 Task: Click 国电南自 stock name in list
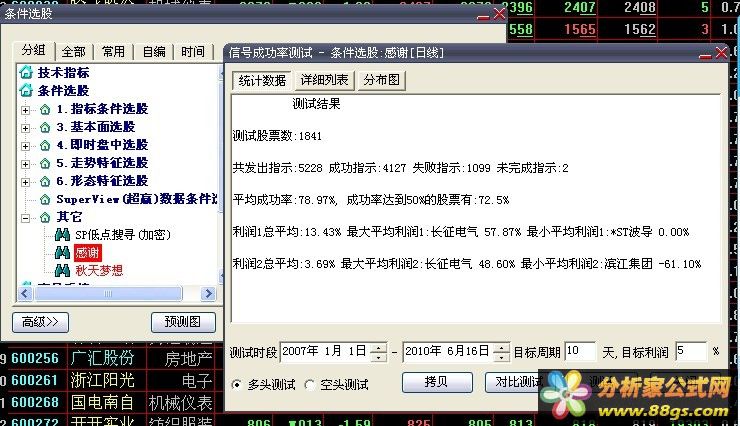pyautogui.click(x=102, y=402)
